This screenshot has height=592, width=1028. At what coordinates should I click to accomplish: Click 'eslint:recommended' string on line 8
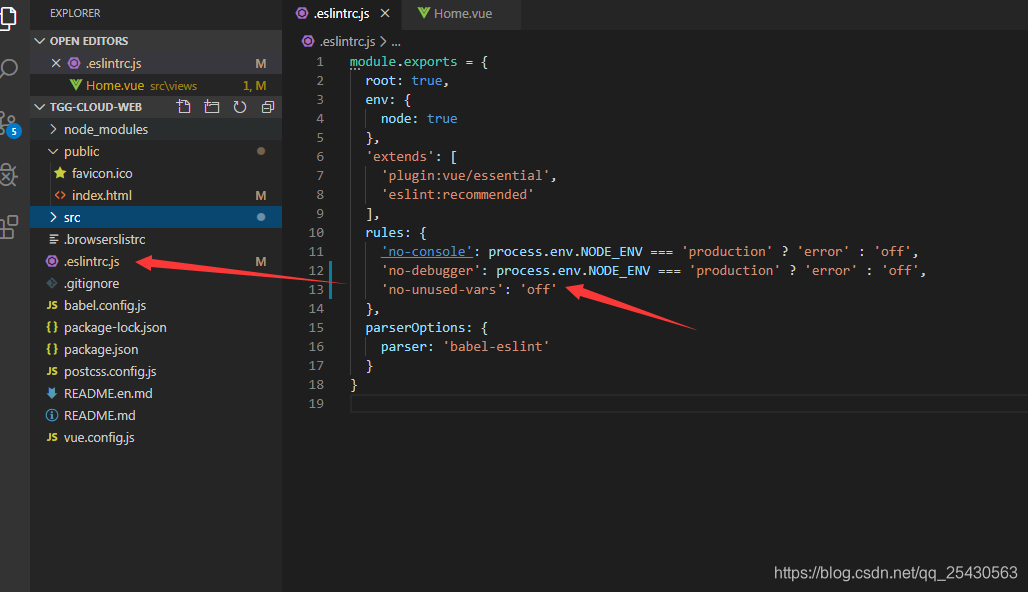pos(458,195)
